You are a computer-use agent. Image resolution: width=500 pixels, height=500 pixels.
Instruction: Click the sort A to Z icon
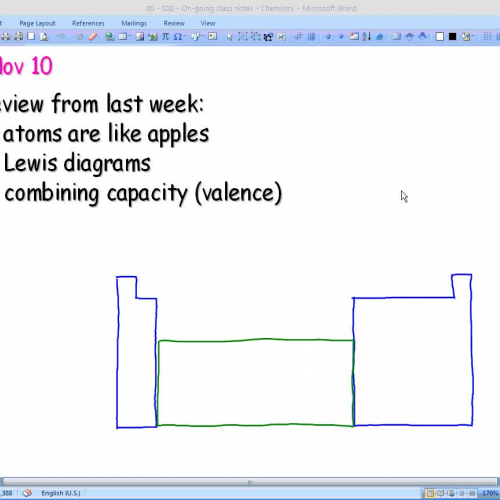pos(367,37)
